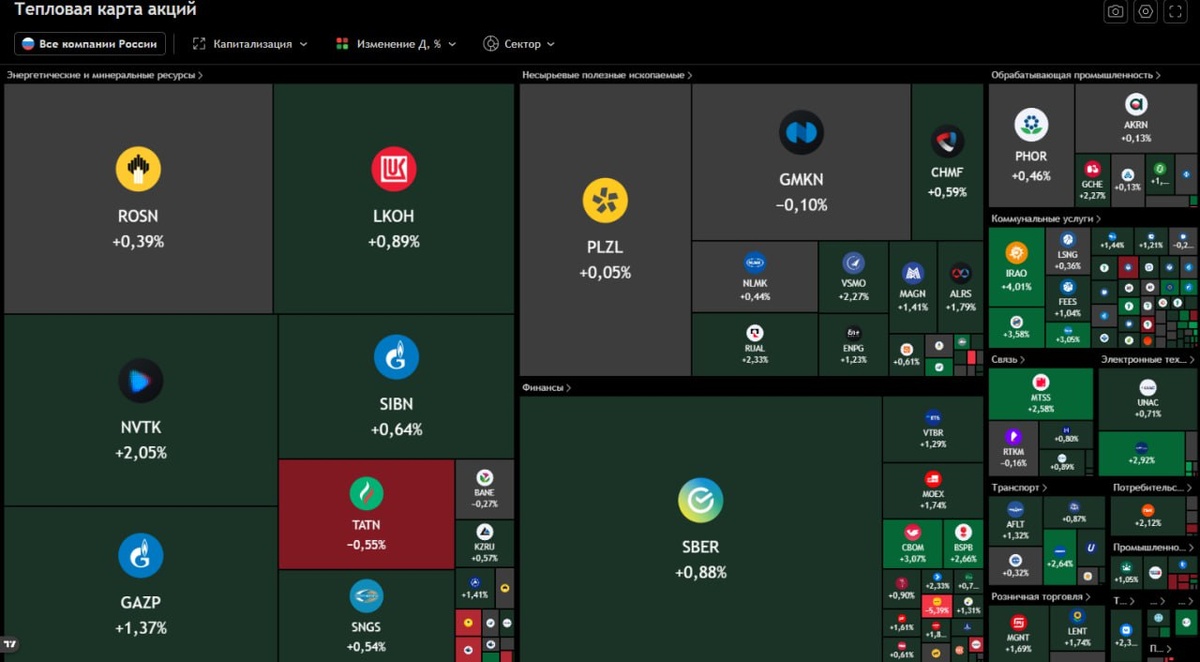The image size is (1200, 662).
Task: Open the camera snapshot icon
Action: [x=1115, y=12]
